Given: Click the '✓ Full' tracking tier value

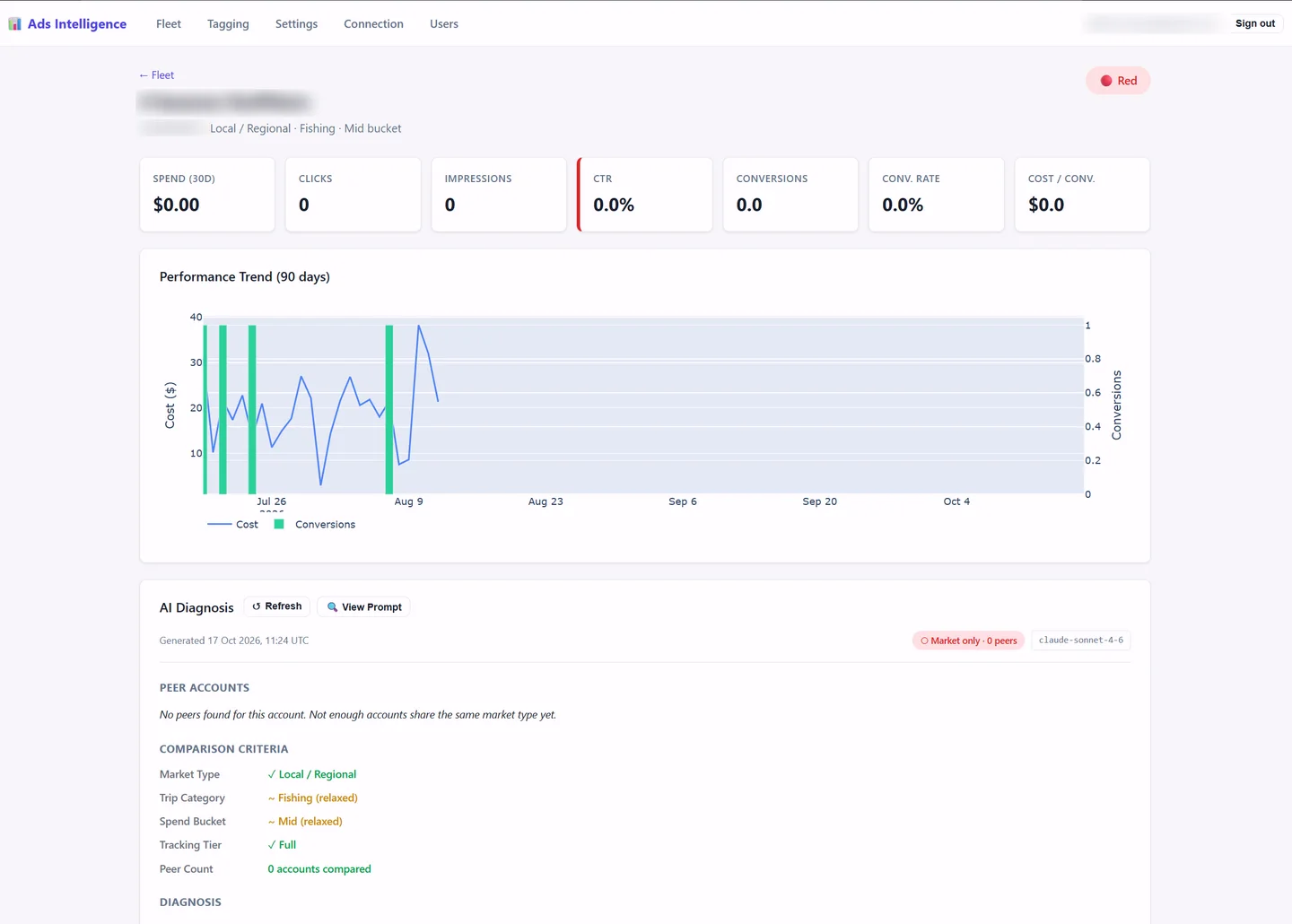Looking at the screenshot, I should (282, 845).
